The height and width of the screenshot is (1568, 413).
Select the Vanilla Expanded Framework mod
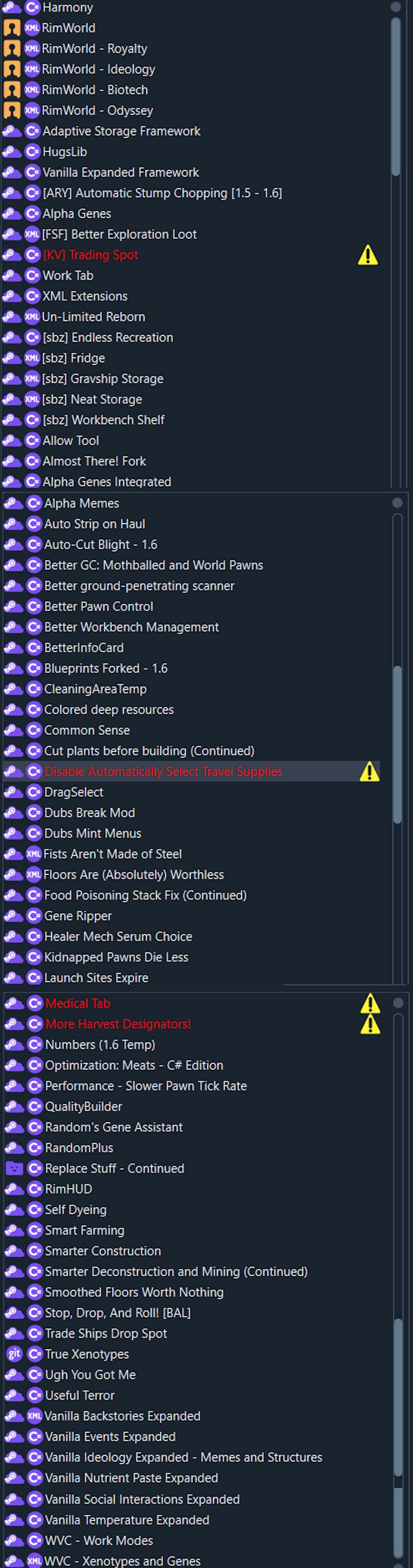121,173
